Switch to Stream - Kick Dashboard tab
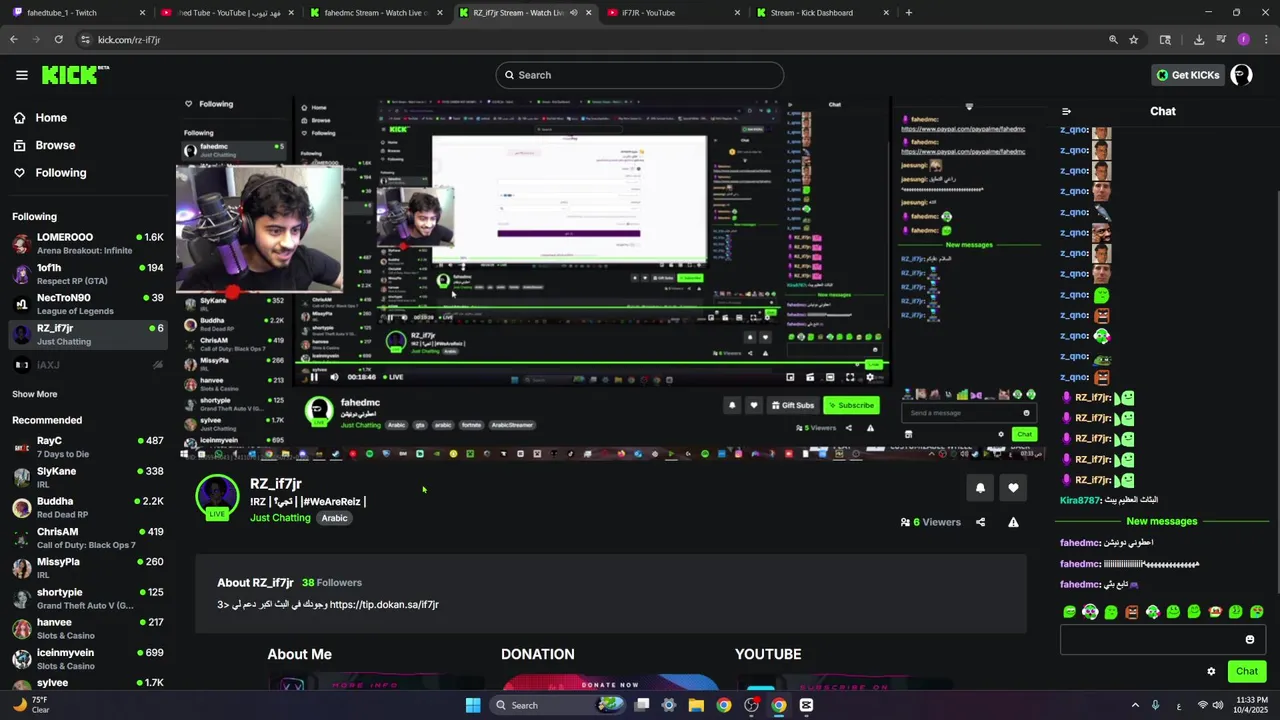Viewport: 1280px width, 720px height. coord(823,13)
